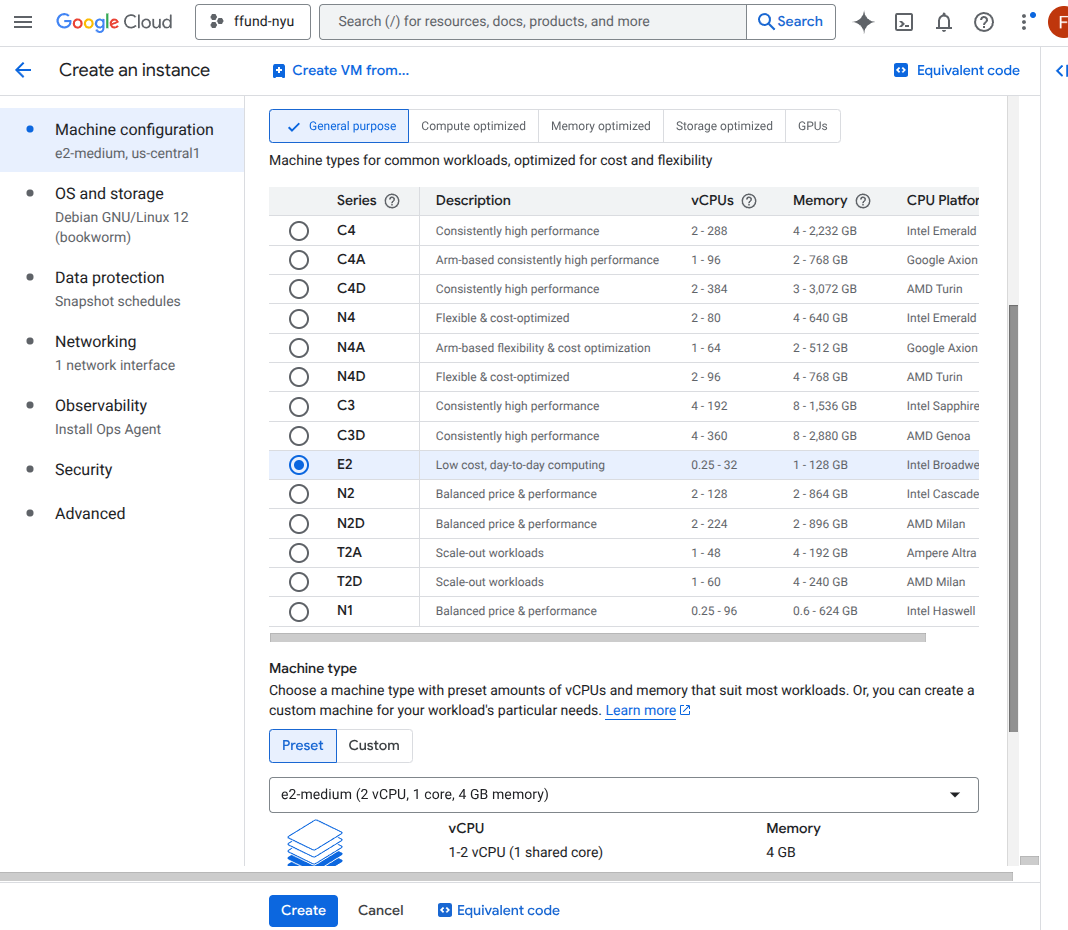Click the Memory column help icon
This screenshot has height=930, width=1068.
click(x=863, y=201)
